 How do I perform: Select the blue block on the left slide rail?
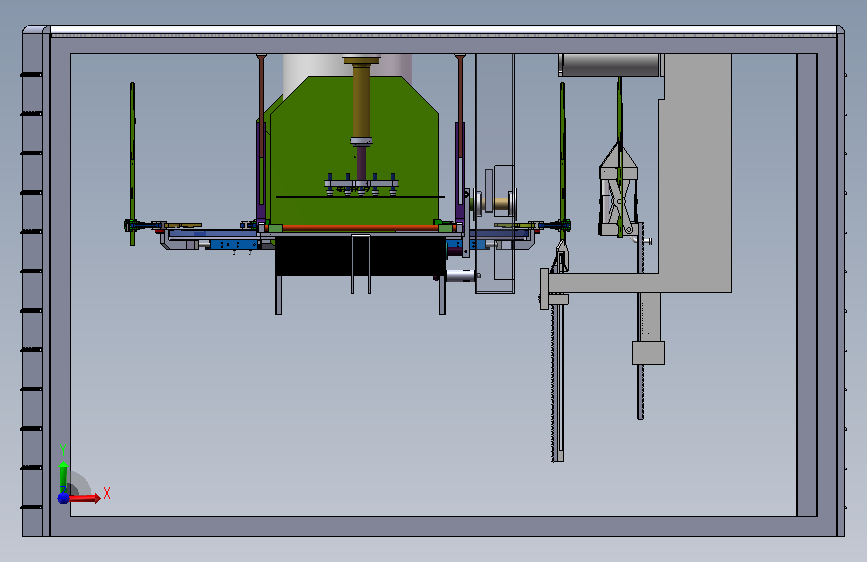click(233, 244)
